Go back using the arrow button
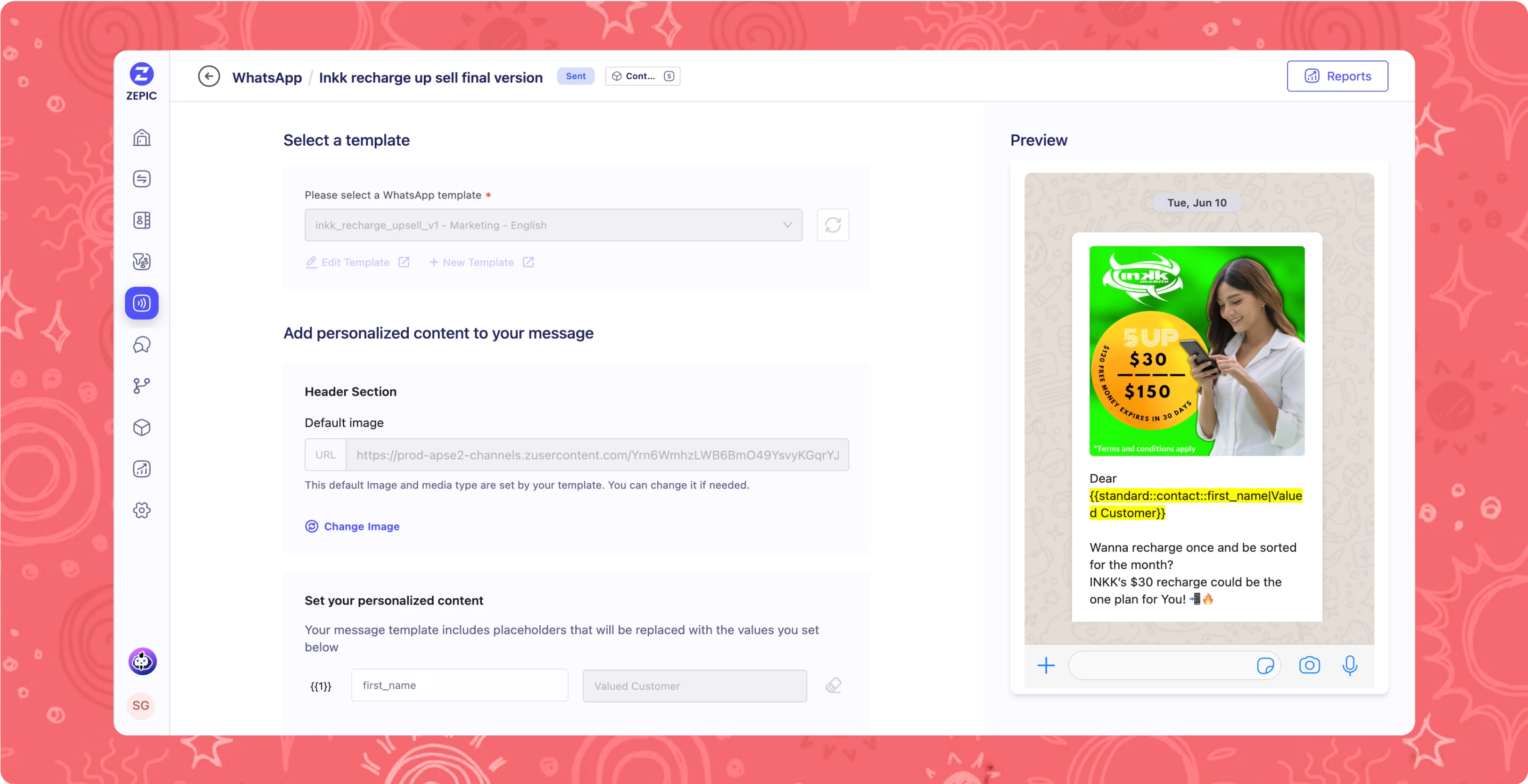The width and height of the screenshot is (1528, 784). 209,76
